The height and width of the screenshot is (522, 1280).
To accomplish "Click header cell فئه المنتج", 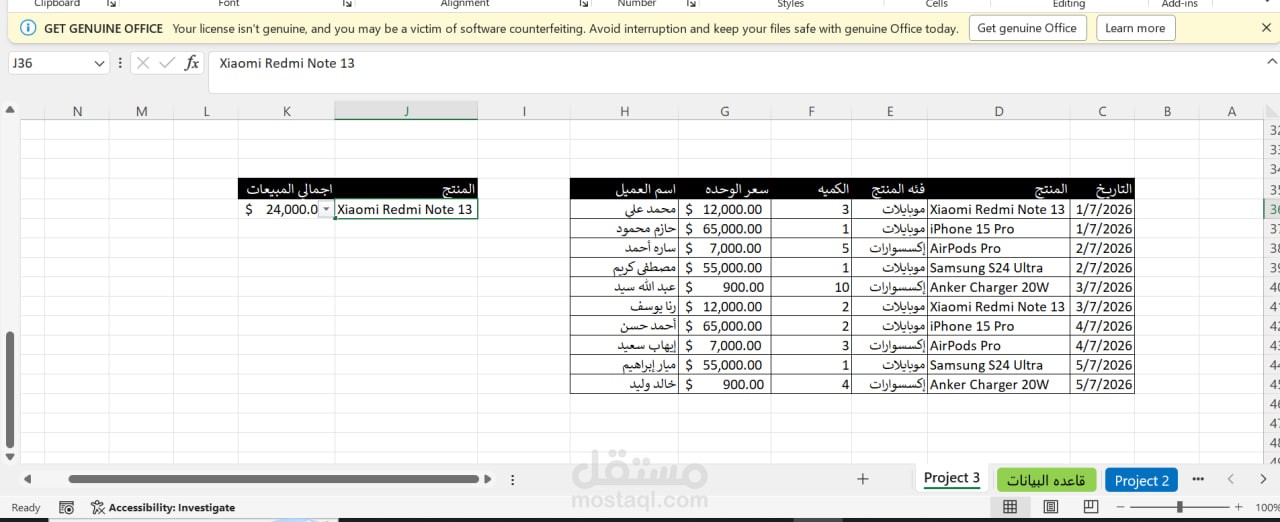I will coord(890,189).
